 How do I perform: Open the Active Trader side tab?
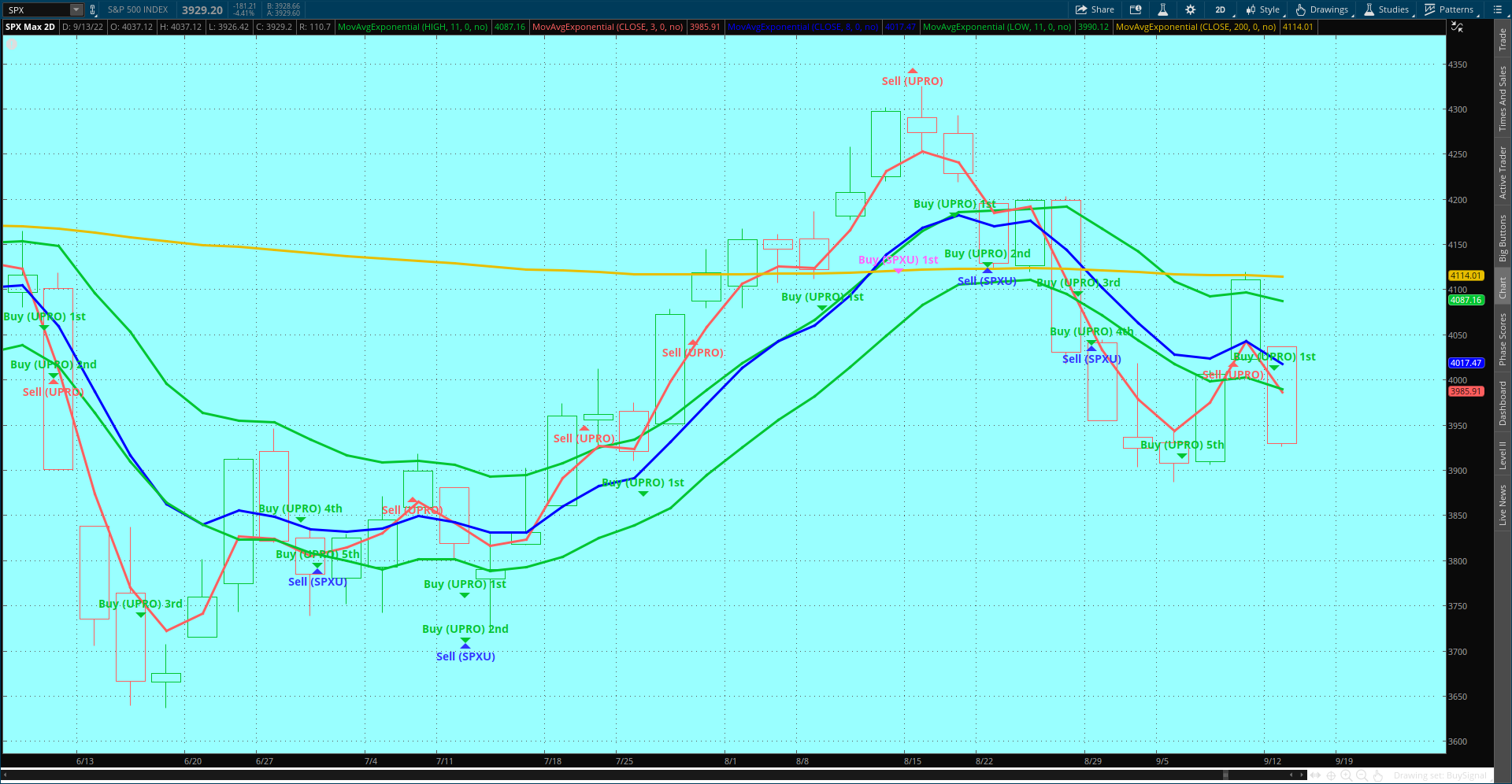click(1503, 172)
